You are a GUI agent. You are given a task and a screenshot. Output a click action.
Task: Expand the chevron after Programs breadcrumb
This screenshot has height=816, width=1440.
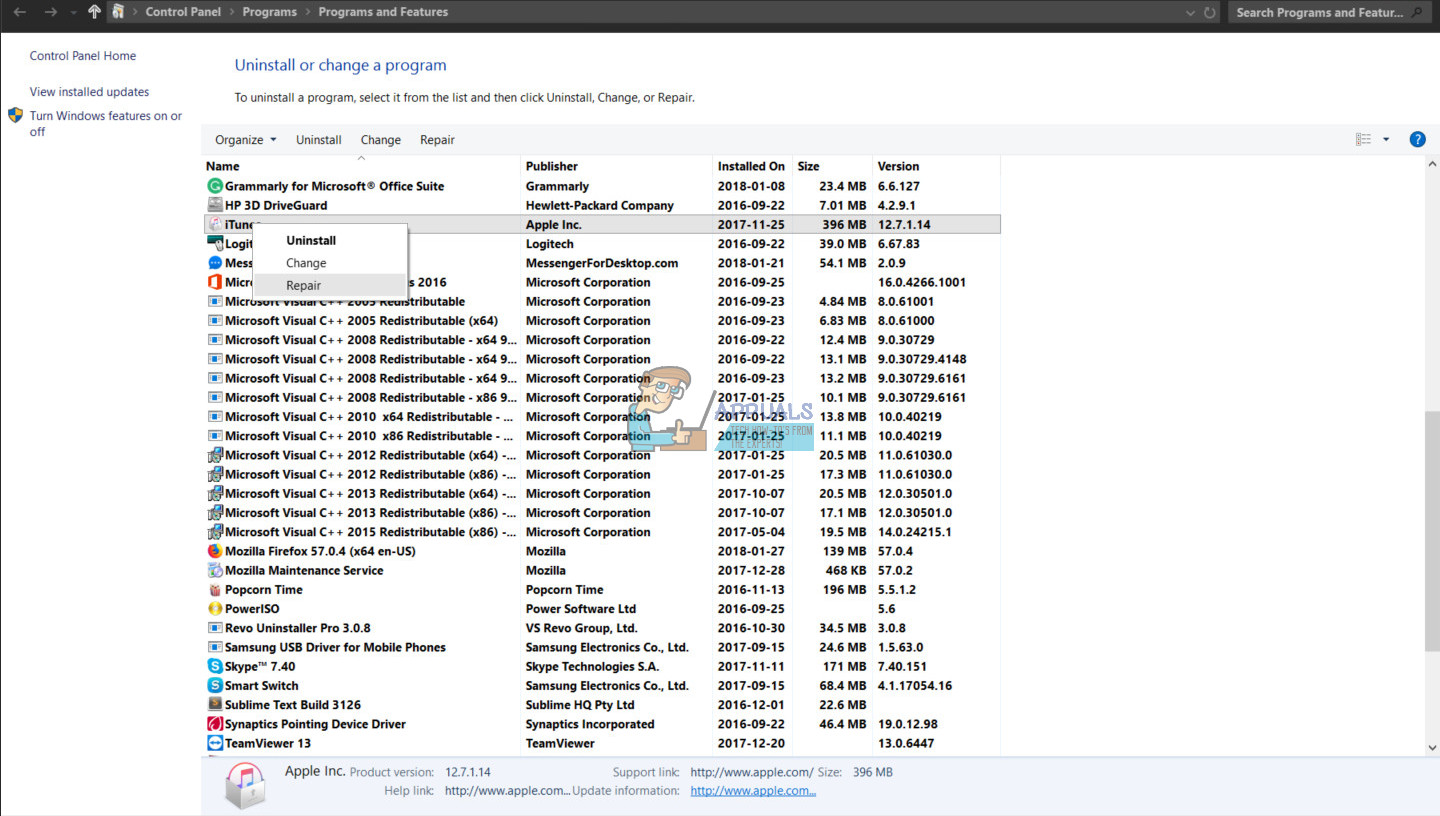pyautogui.click(x=308, y=12)
